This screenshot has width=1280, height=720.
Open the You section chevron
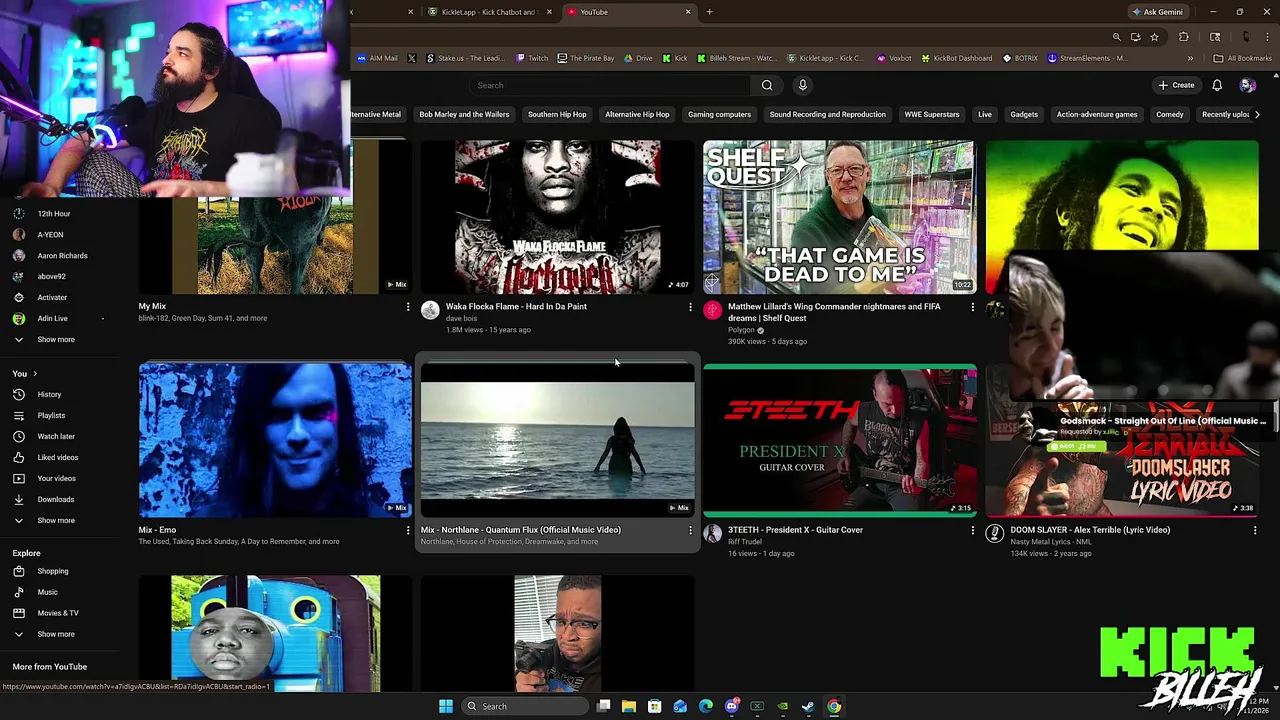(35, 374)
